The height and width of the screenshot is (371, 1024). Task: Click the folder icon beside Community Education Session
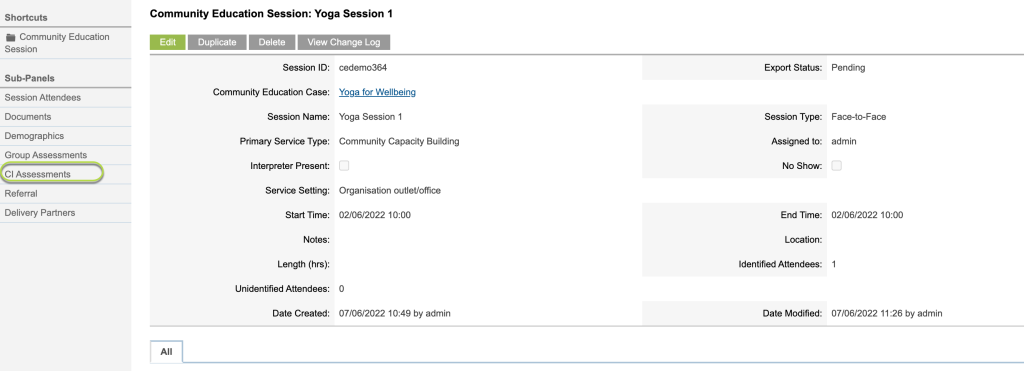click(10, 37)
